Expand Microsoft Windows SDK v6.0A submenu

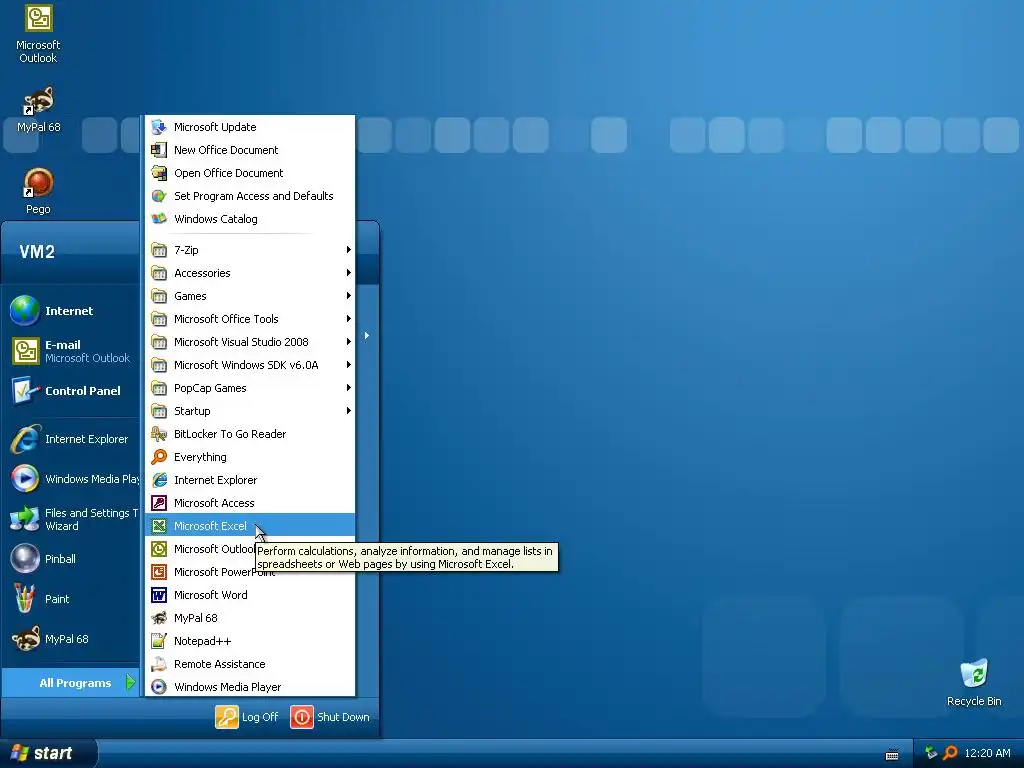pyautogui.click(x=251, y=365)
